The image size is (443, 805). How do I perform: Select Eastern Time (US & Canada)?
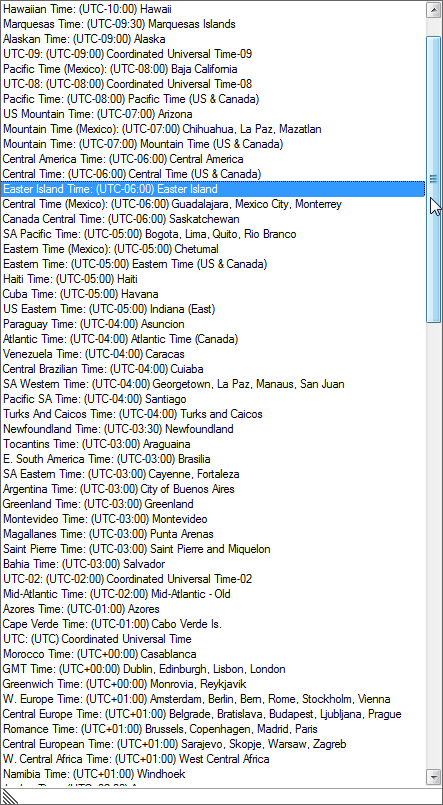point(213,264)
